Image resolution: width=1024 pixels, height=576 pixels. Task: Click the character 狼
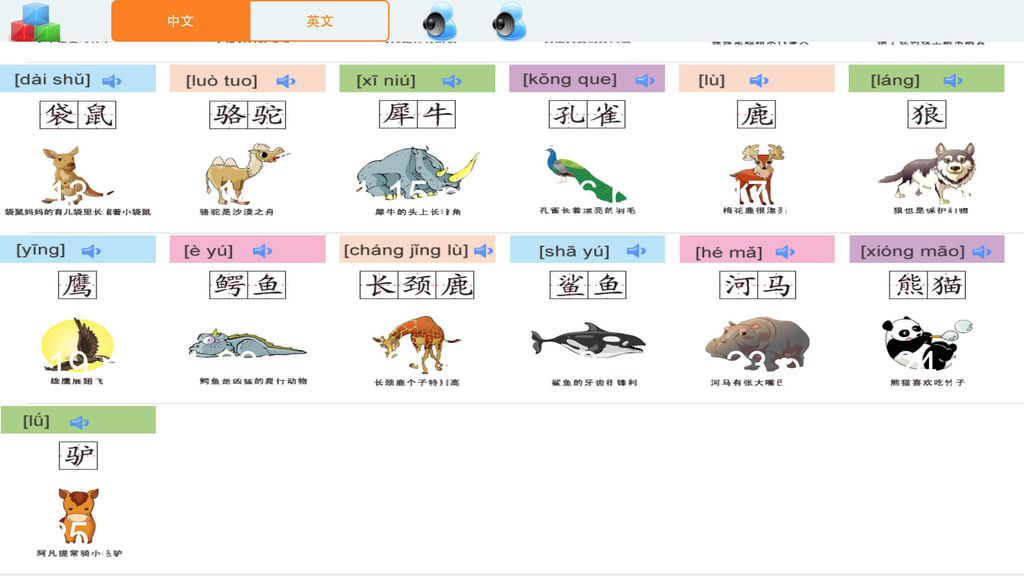tap(927, 114)
